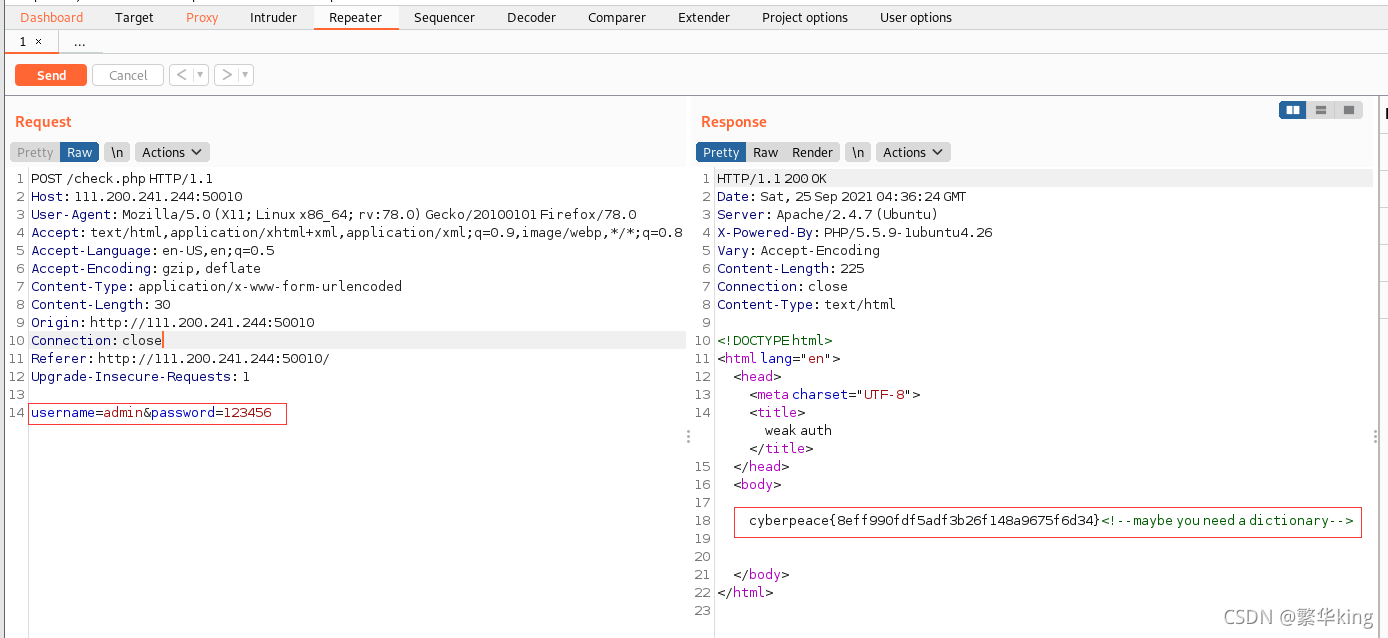Click the Vary: Accept-Encoding response header
1388x638 pixels.
pos(798,250)
